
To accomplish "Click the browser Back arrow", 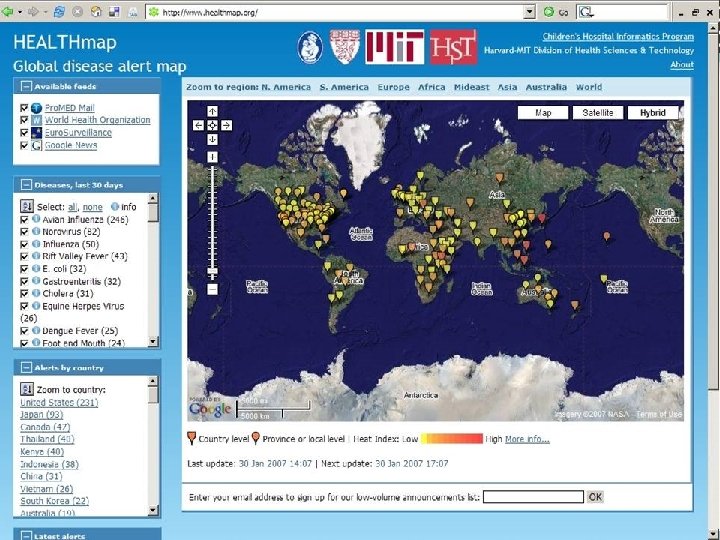I will click(x=7, y=11).
